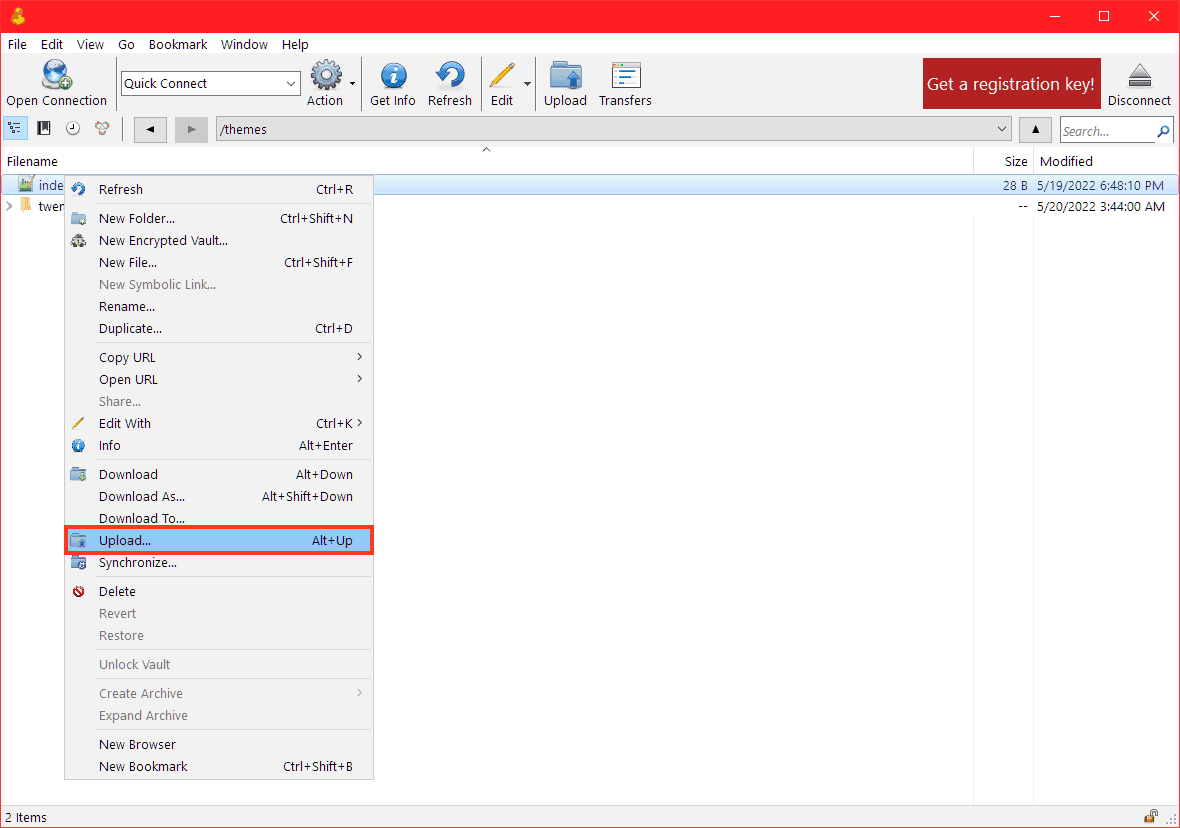Go to parent folder with up arrow

[1035, 129]
